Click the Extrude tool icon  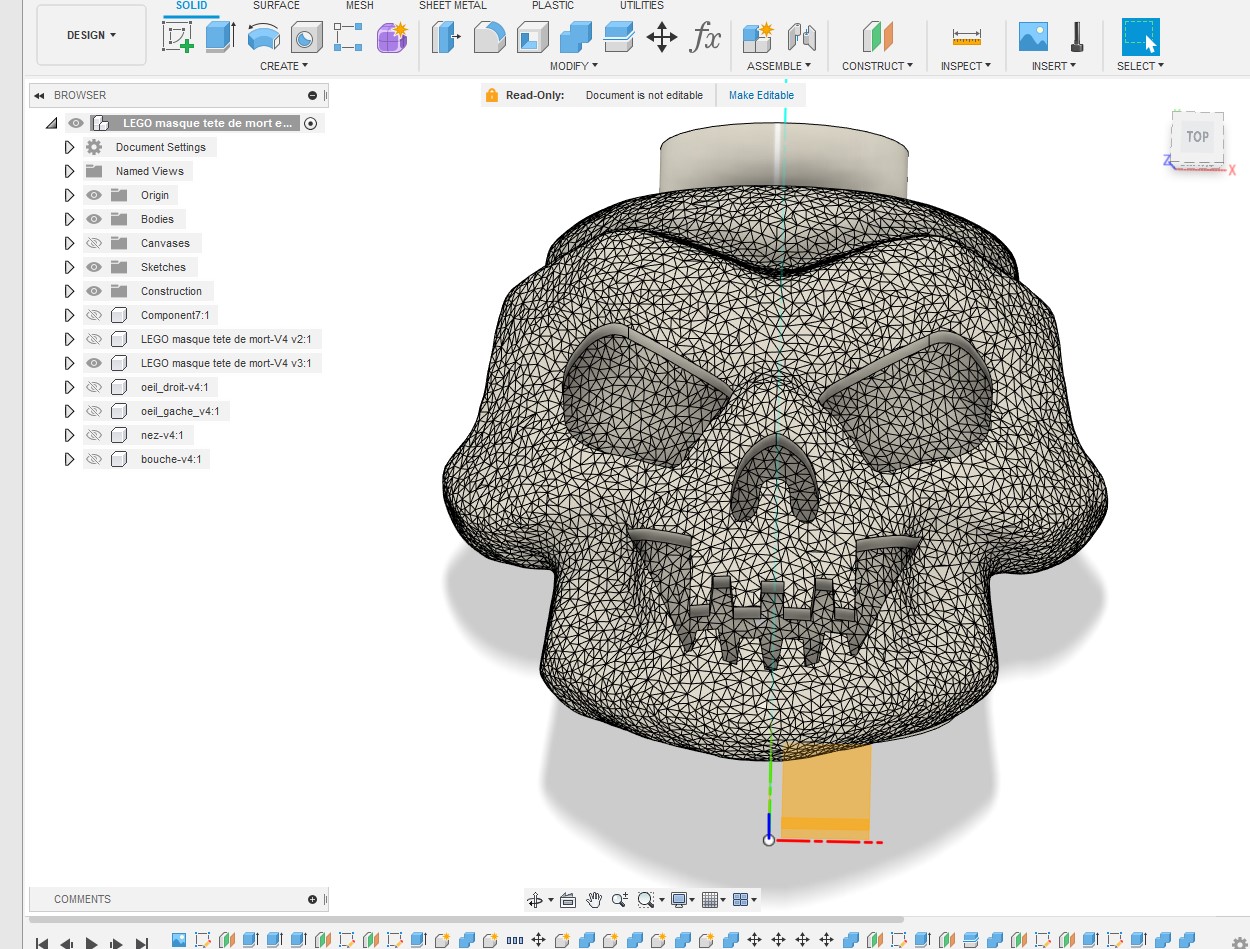(x=220, y=37)
